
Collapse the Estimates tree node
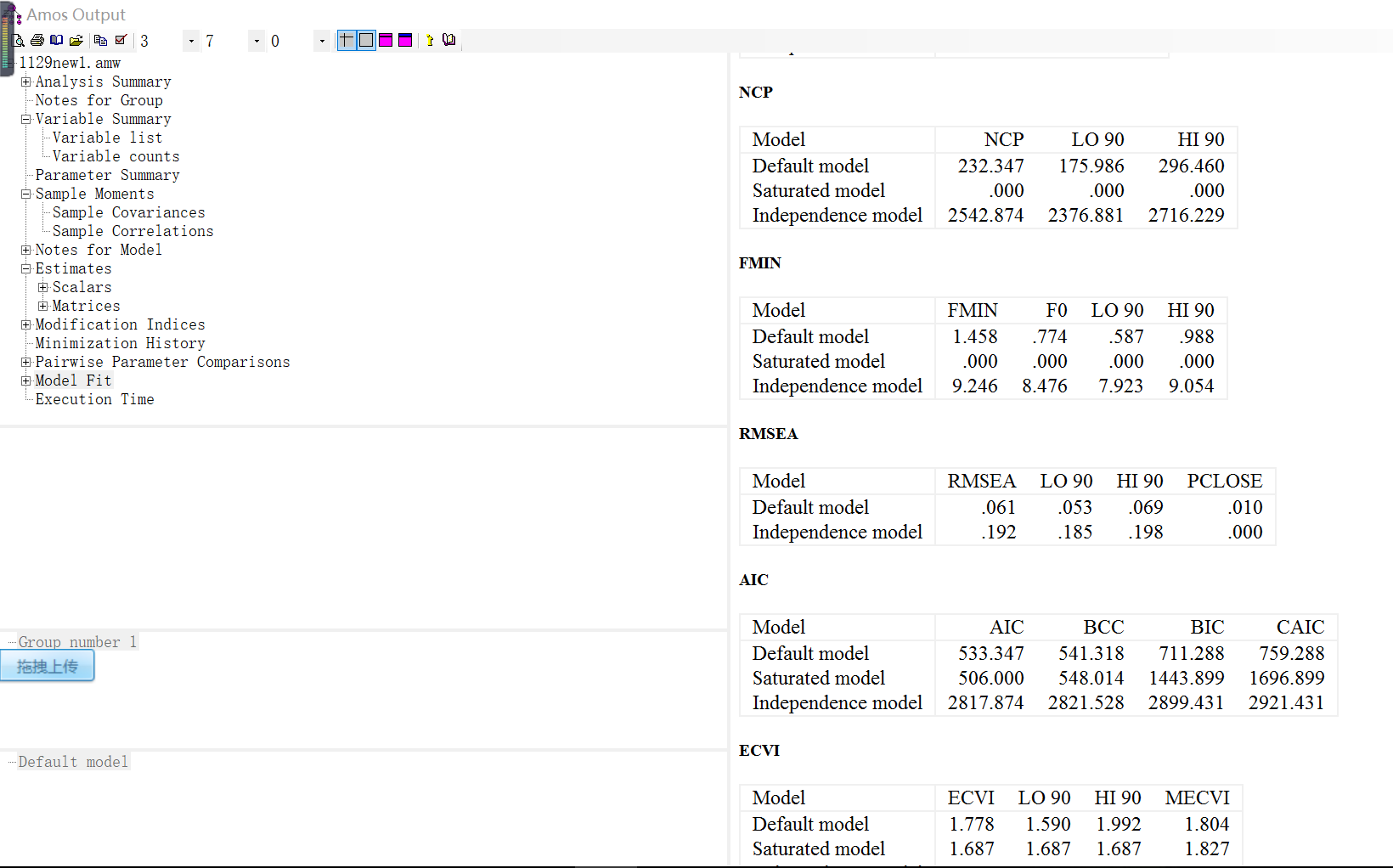(x=26, y=268)
